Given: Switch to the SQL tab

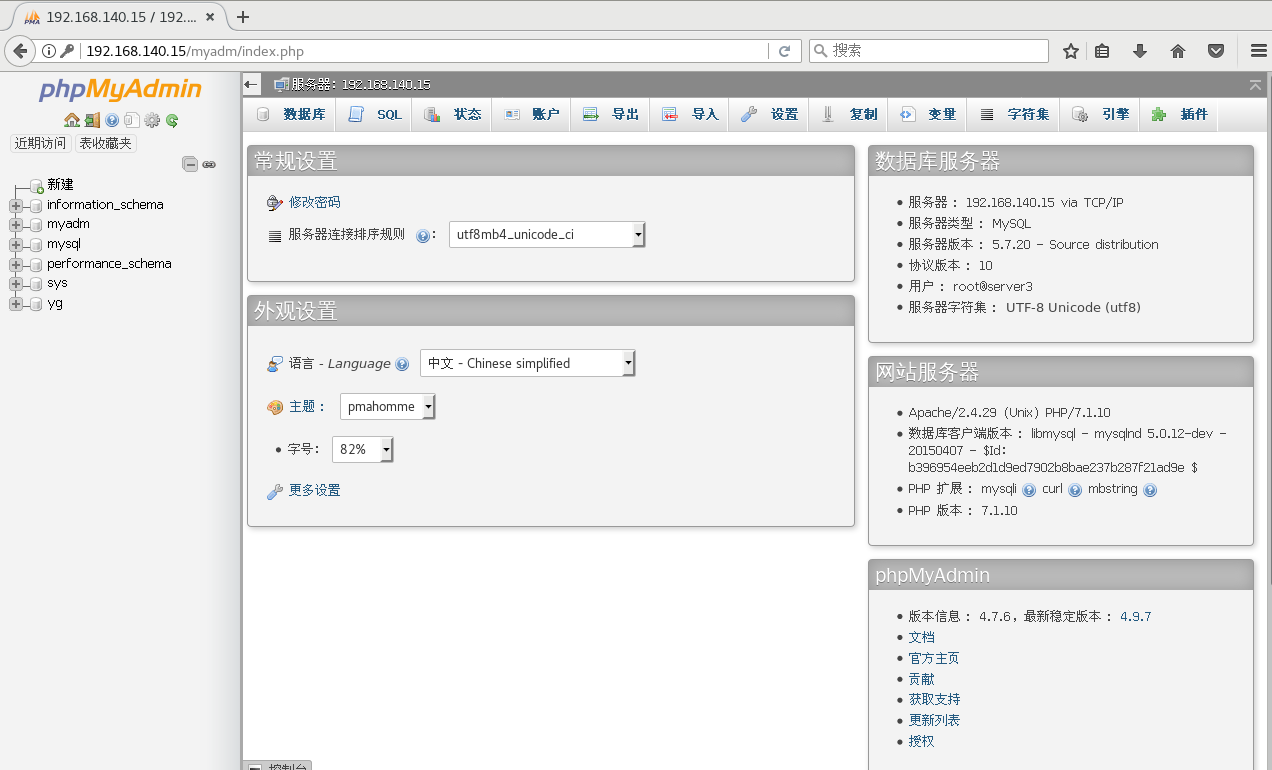Looking at the screenshot, I should pyautogui.click(x=376, y=114).
